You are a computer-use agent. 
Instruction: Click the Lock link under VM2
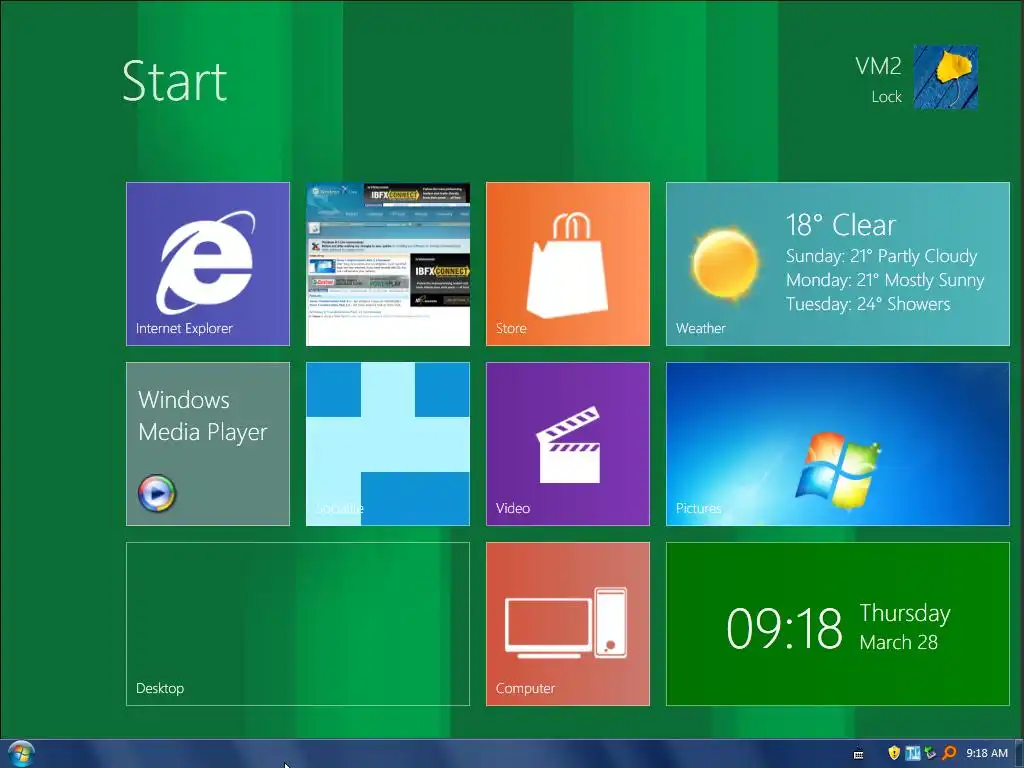886,97
